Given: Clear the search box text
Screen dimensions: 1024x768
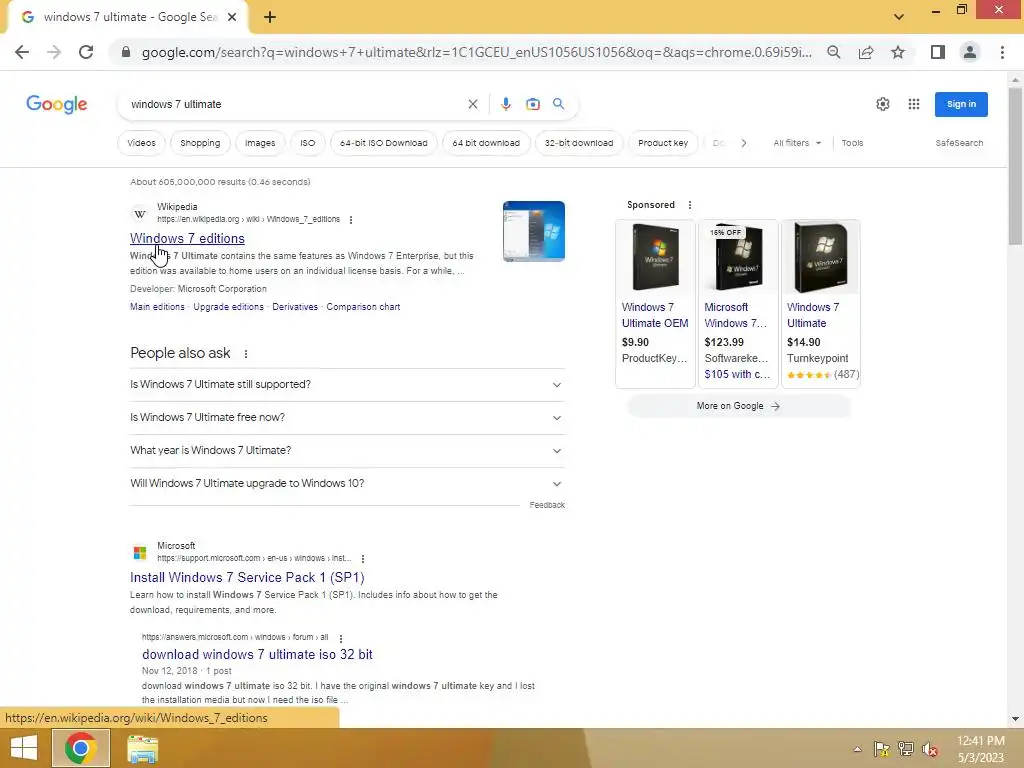Looking at the screenshot, I should tap(473, 104).
